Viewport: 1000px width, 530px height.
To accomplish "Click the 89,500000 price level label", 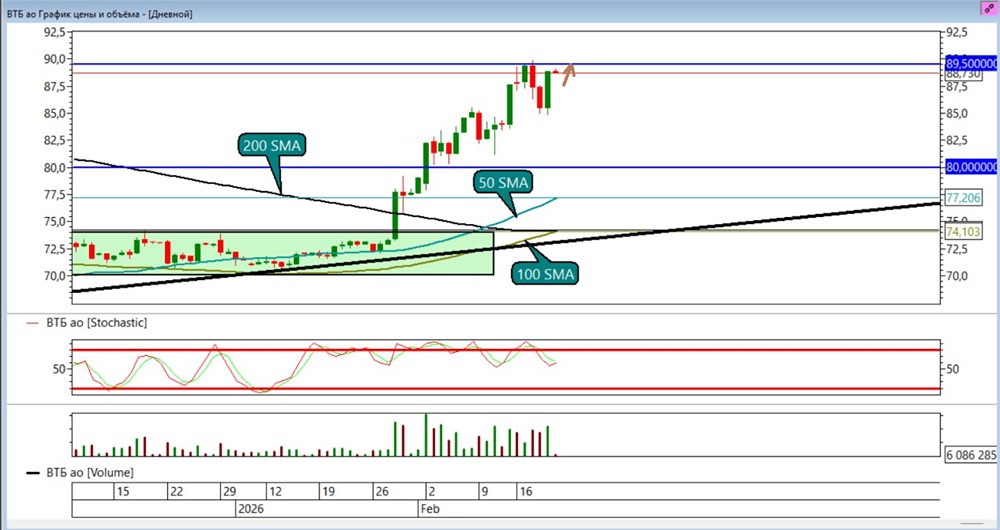I will coord(971,64).
